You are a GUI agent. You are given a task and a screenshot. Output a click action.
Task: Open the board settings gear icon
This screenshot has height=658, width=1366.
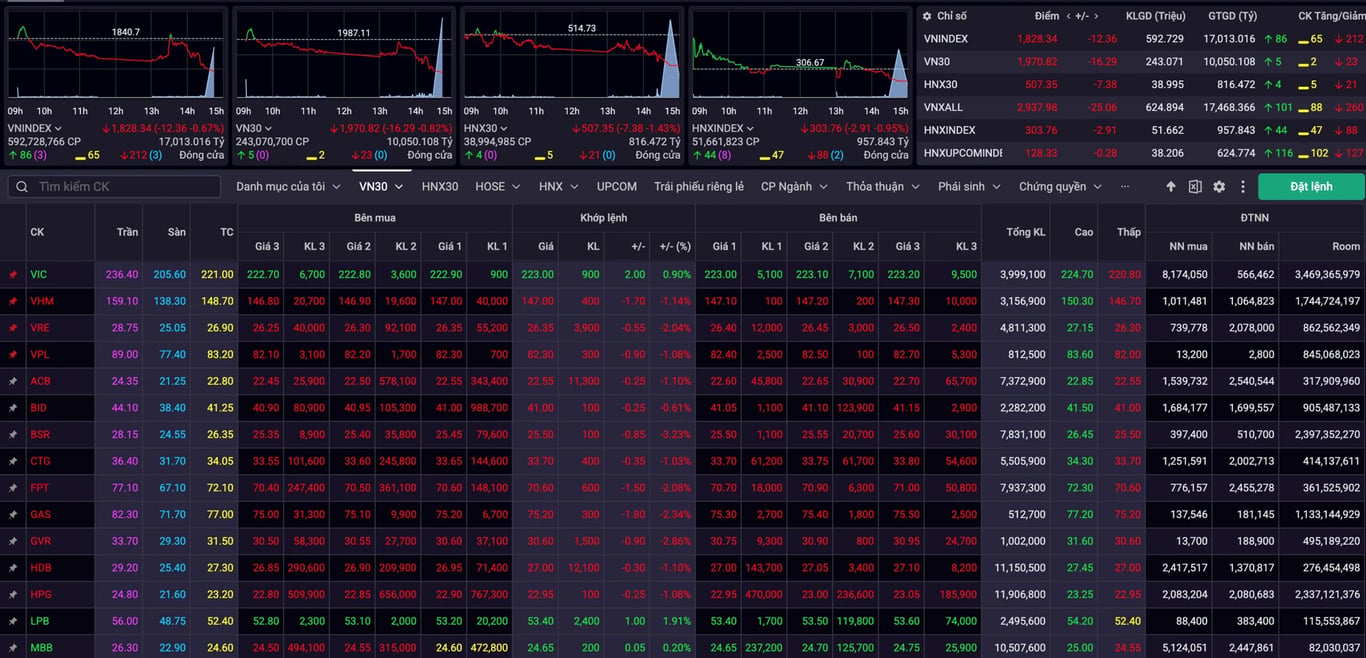pos(1219,187)
